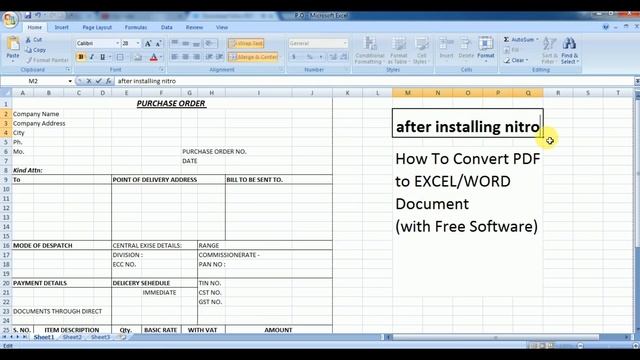Open Clipboard group dialog launcher
The width and height of the screenshot is (640, 360).
(x=68, y=69)
